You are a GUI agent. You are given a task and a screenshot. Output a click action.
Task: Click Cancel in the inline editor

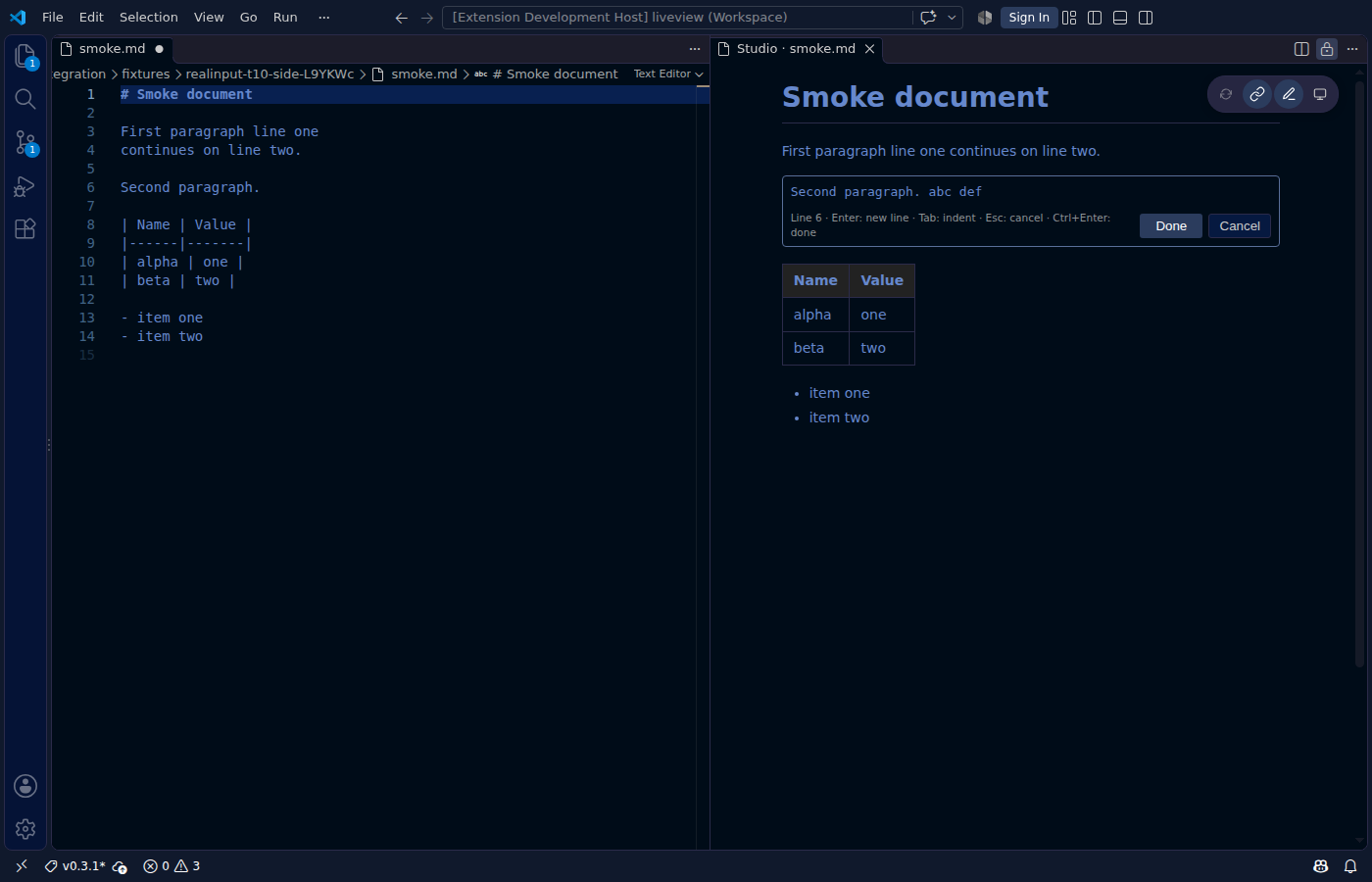click(1240, 226)
